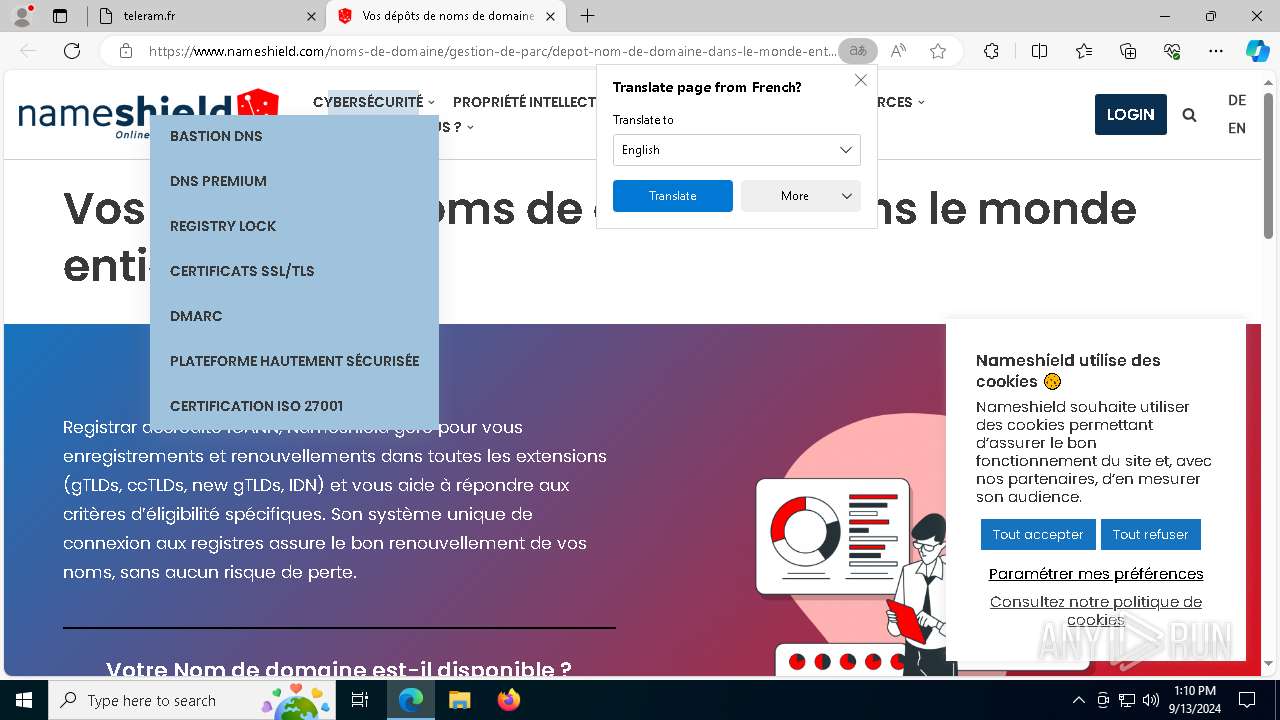The width and height of the screenshot is (1280, 720).
Task: Open Consultez notre politique de cookies
Action: 1096,610
